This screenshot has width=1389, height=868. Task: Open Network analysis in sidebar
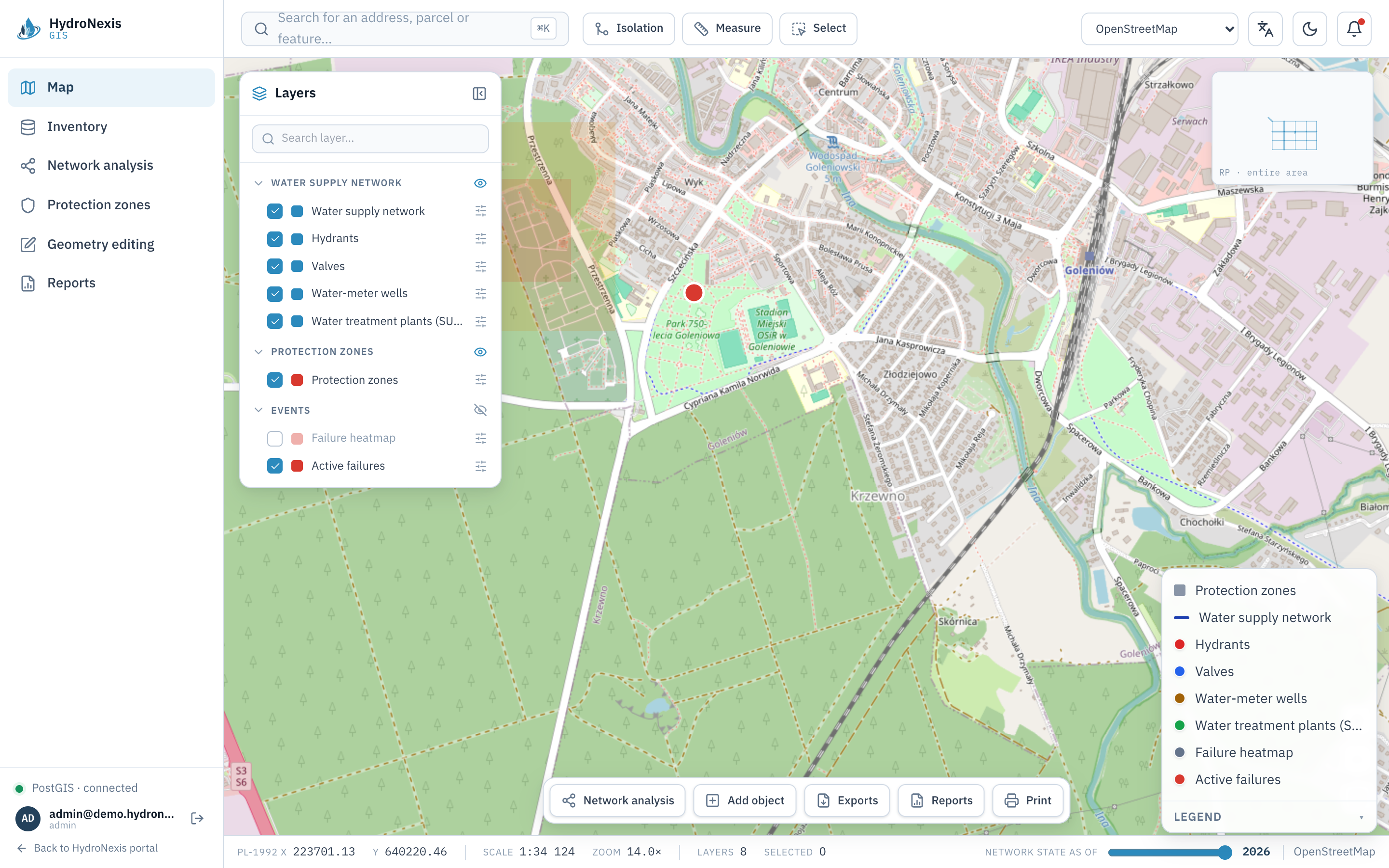pyautogui.click(x=111, y=165)
